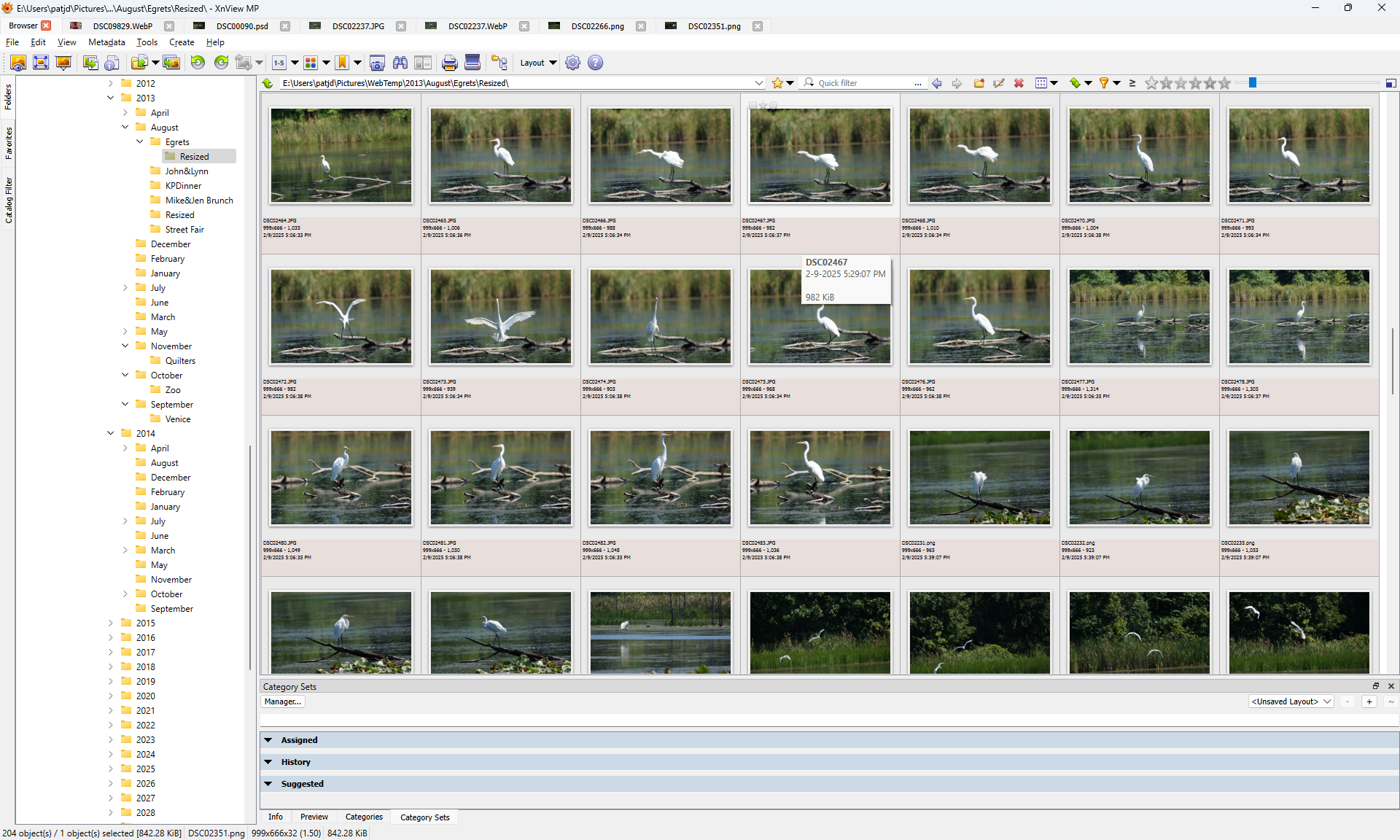Switch to the Info tab
This screenshot has height=840, width=1400.
click(x=276, y=817)
